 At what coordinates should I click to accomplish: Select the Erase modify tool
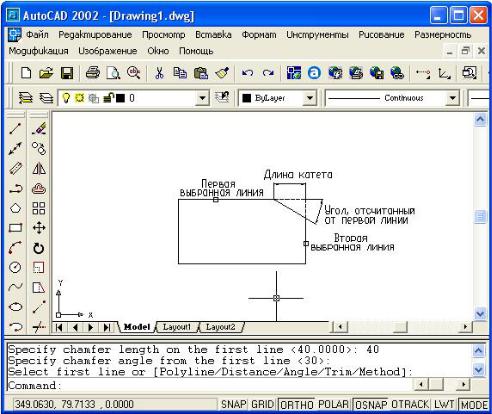(x=39, y=129)
